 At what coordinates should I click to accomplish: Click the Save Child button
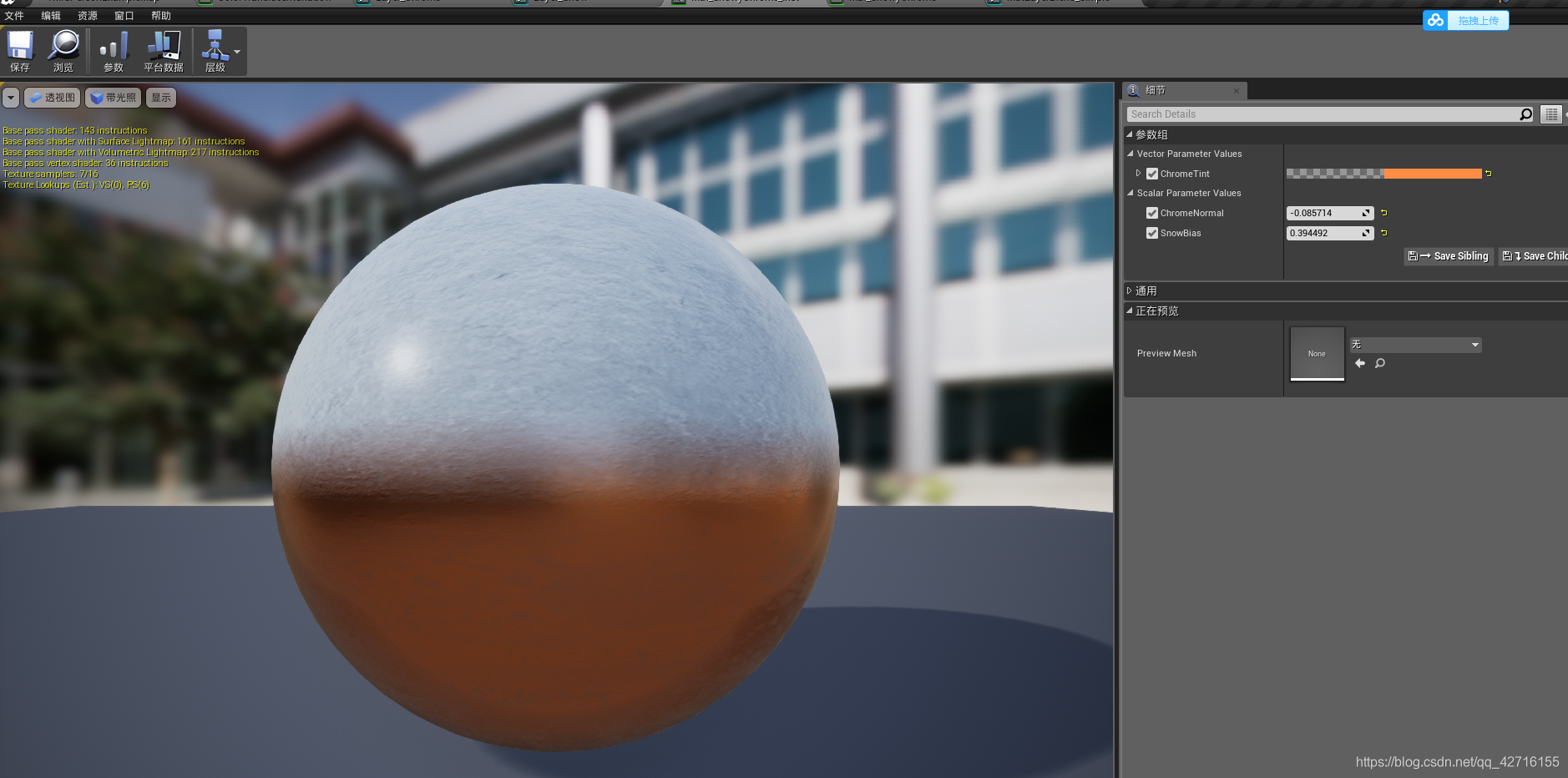pyautogui.click(x=1536, y=256)
